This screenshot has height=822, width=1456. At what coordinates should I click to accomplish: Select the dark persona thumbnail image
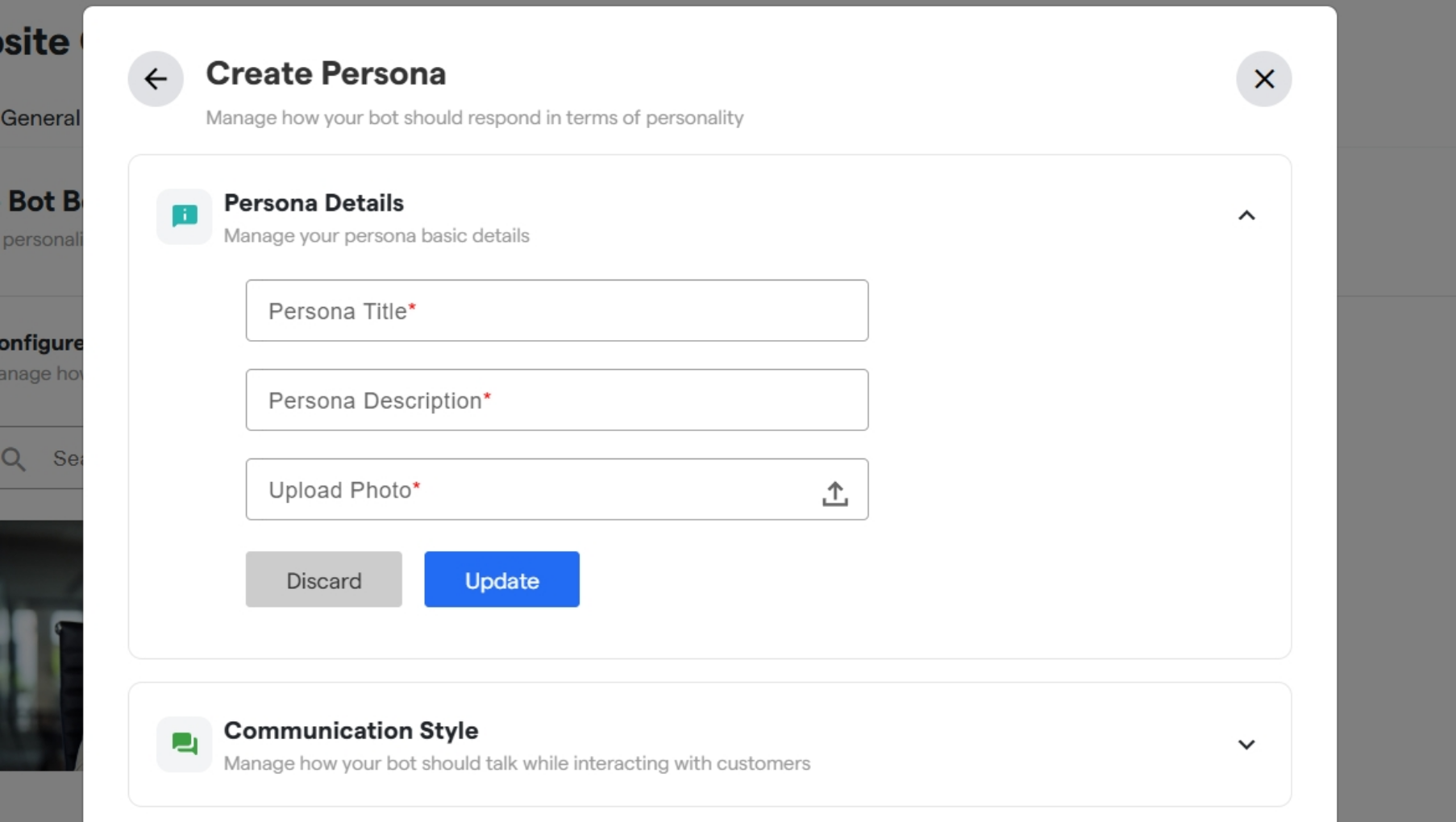click(x=41, y=646)
